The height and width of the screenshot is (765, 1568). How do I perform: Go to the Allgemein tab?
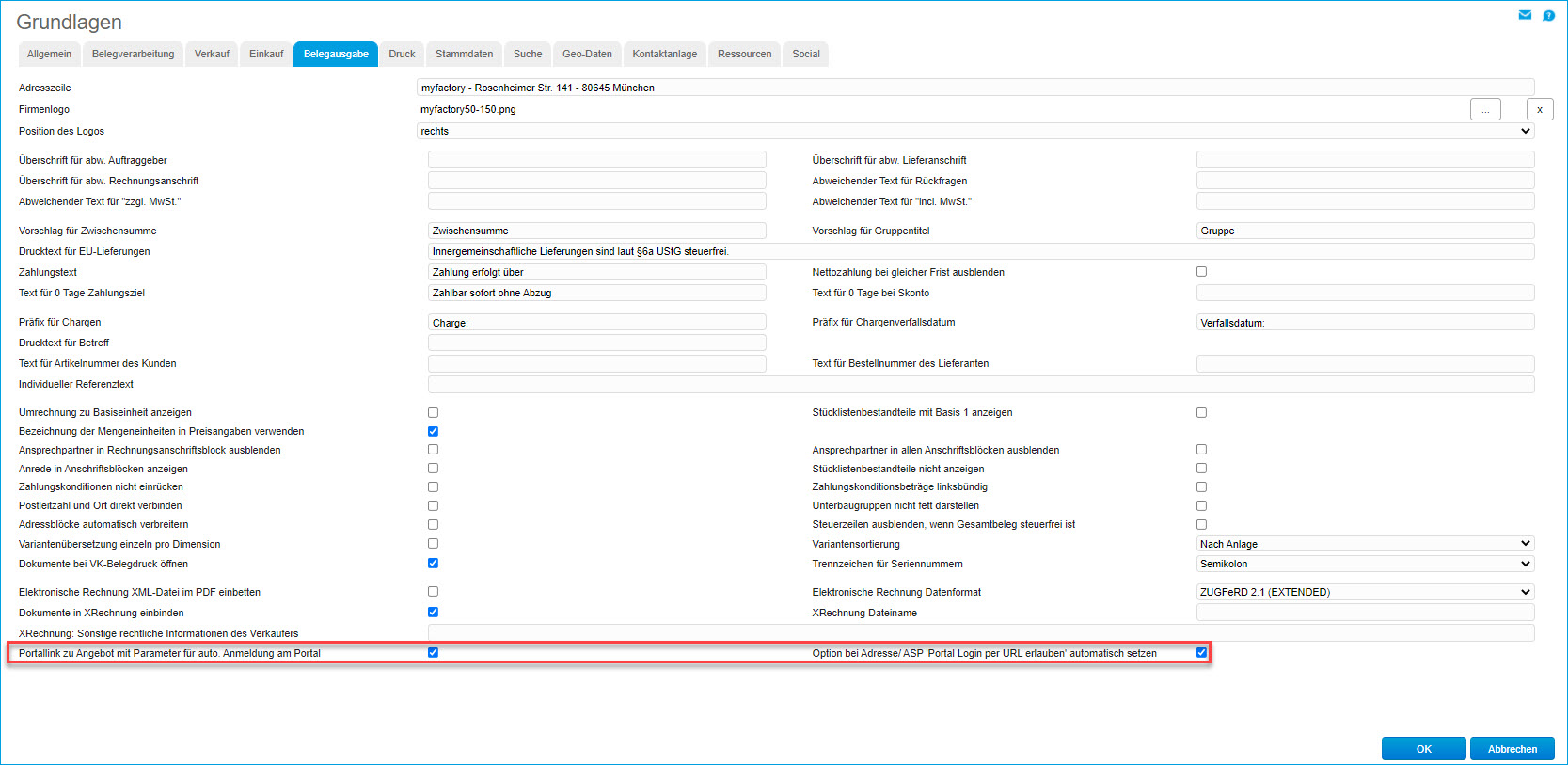49,55
